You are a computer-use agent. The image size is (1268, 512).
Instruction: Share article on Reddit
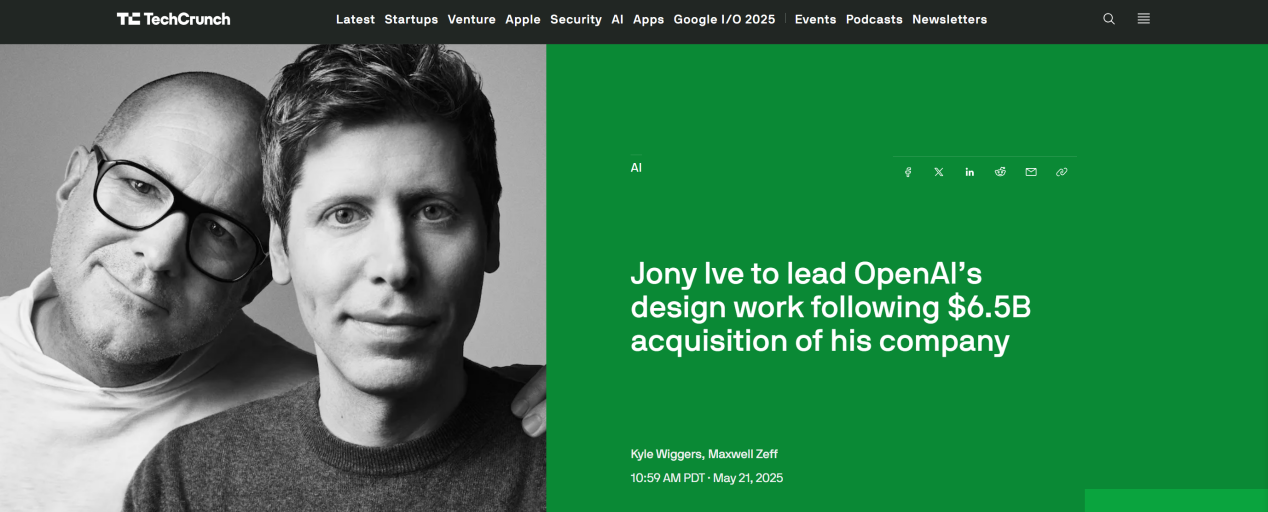click(x=1000, y=172)
